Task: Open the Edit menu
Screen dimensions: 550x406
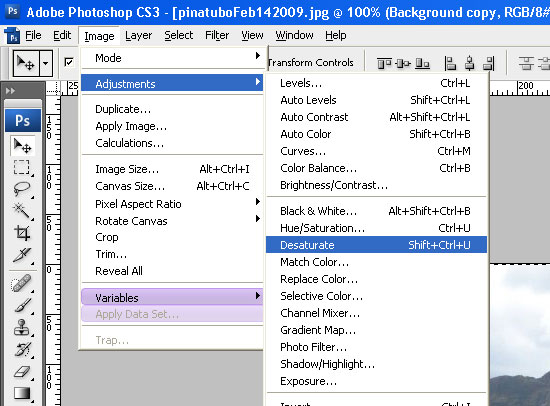Action: (x=62, y=35)
